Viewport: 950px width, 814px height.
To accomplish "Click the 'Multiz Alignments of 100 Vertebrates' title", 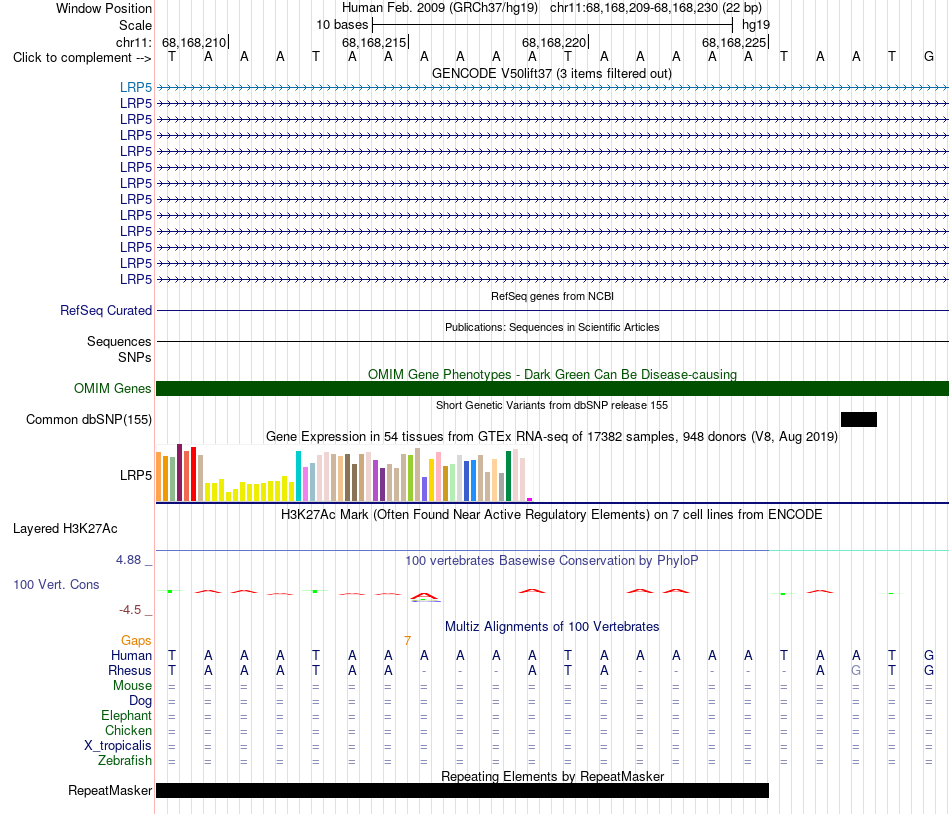I will coord(552,626).
